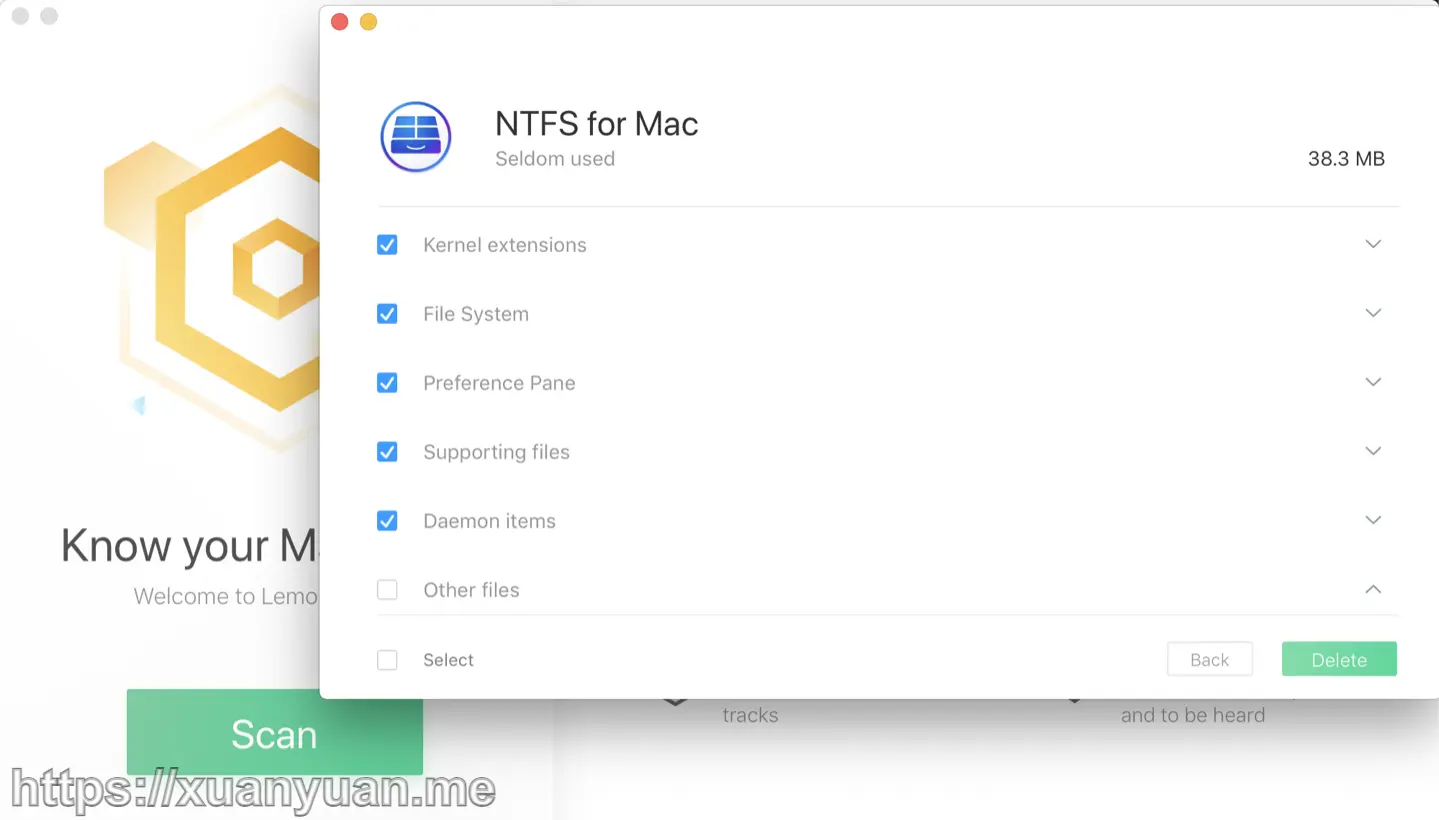Close the NTFS for Mac dialog window
Viewport: 1439px width, 820px height.
[340, 22]
